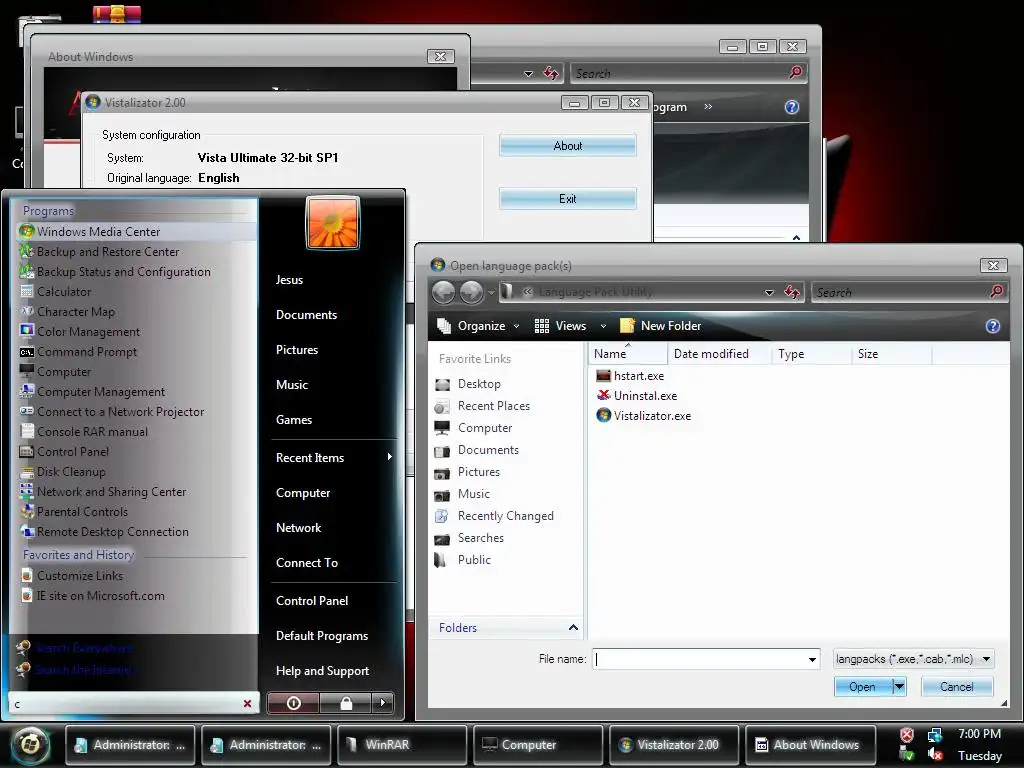Image resolution: width=1024 pixels, height=768 pixels.
Task: Open Default Programs from Start menu
Action: (322, 636)
